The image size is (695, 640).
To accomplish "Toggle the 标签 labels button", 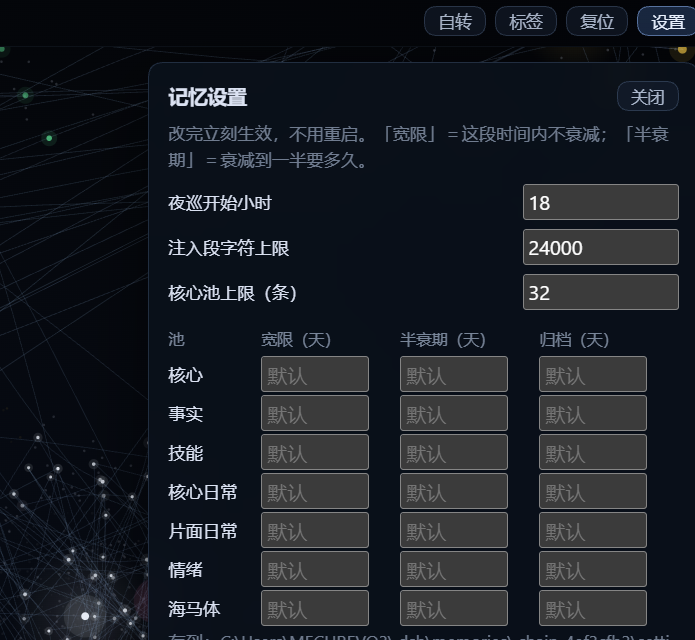I will click(526, 21).
